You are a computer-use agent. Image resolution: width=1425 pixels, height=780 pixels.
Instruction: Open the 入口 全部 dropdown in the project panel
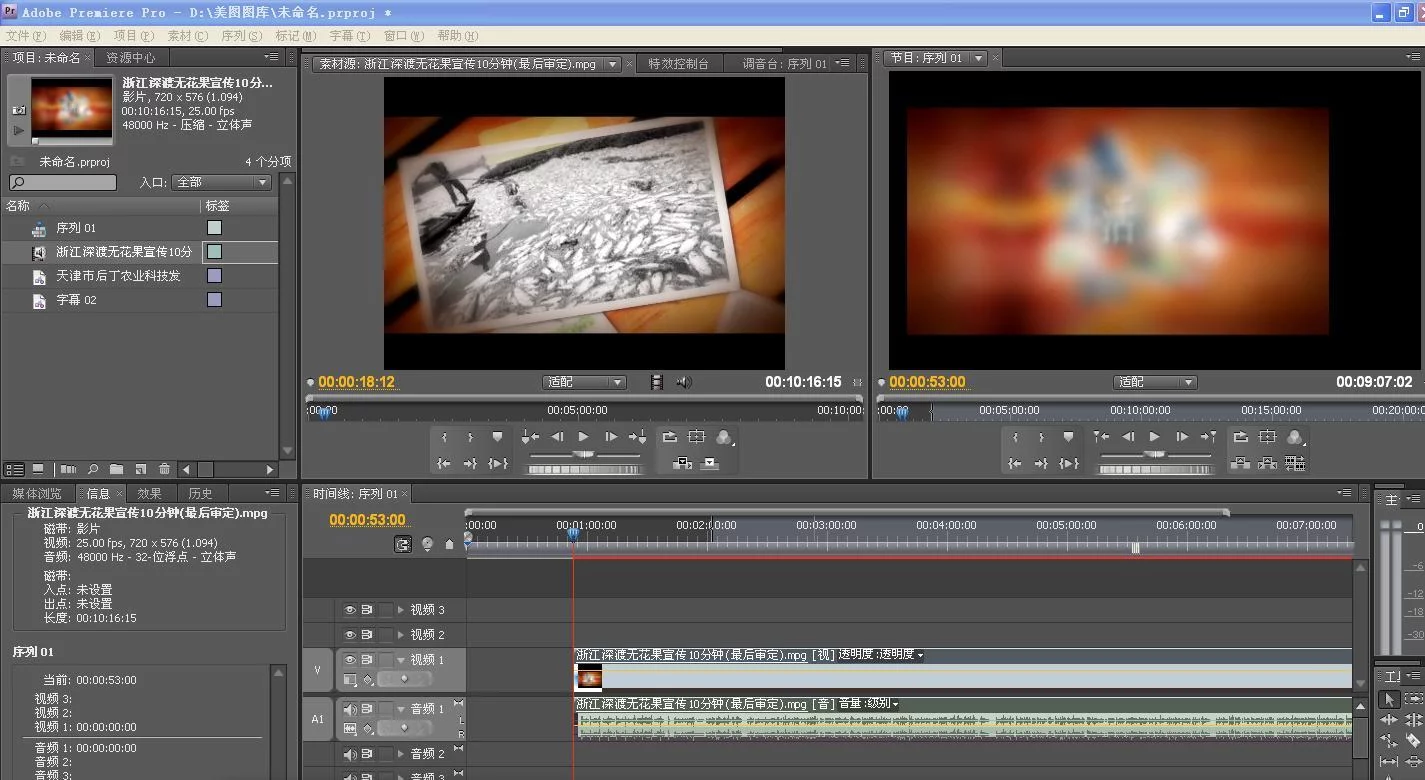pos(221,183)
